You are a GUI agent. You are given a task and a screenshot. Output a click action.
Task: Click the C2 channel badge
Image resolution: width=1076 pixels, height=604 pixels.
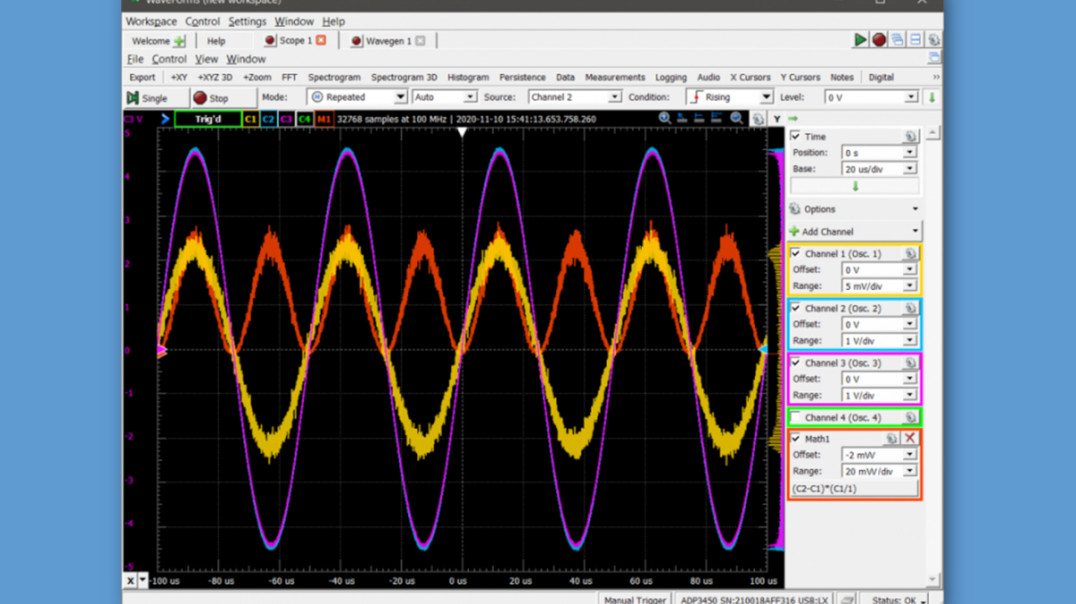point(268,119)
